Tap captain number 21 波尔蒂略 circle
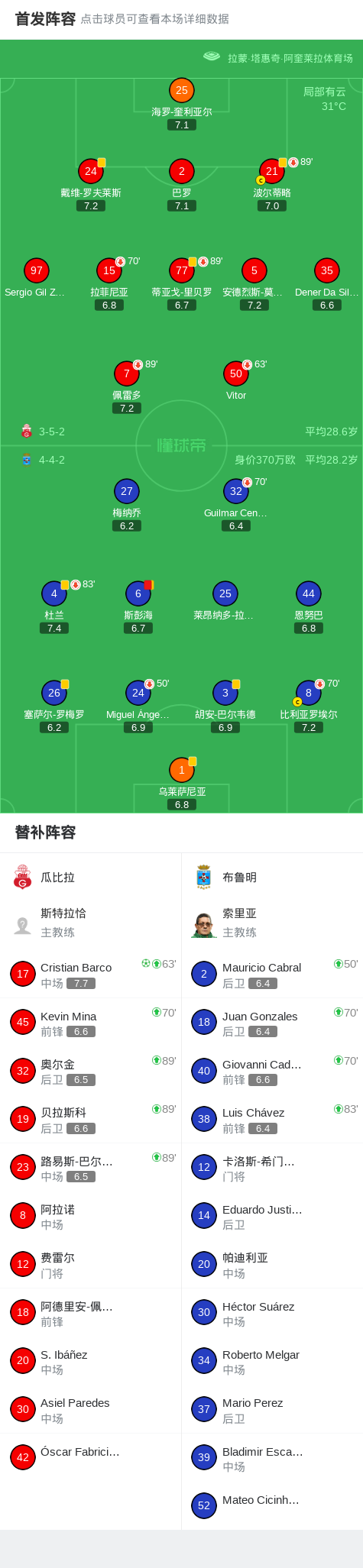 point(272,171)
